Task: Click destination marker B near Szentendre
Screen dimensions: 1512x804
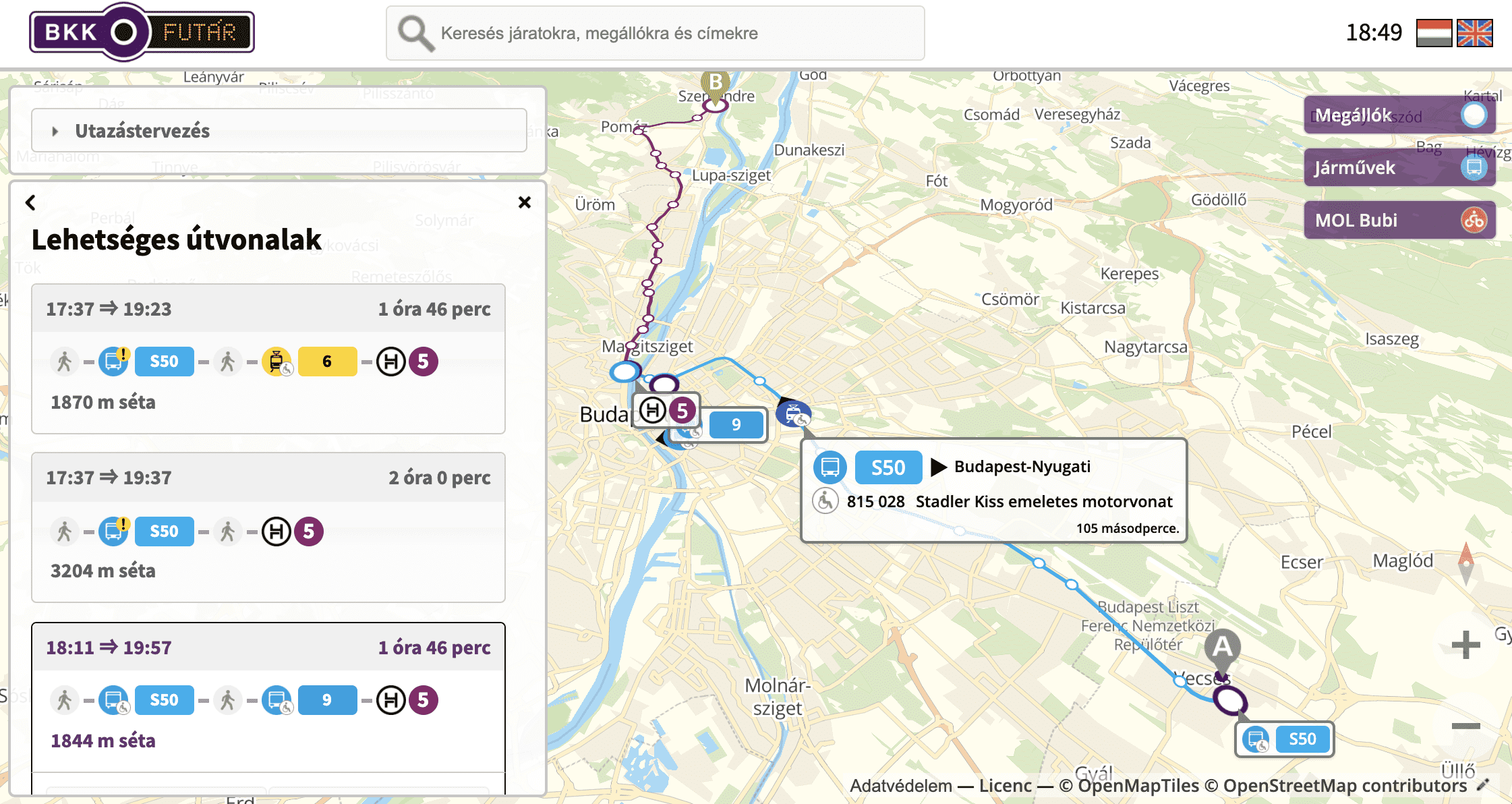Action: [716, 84]
